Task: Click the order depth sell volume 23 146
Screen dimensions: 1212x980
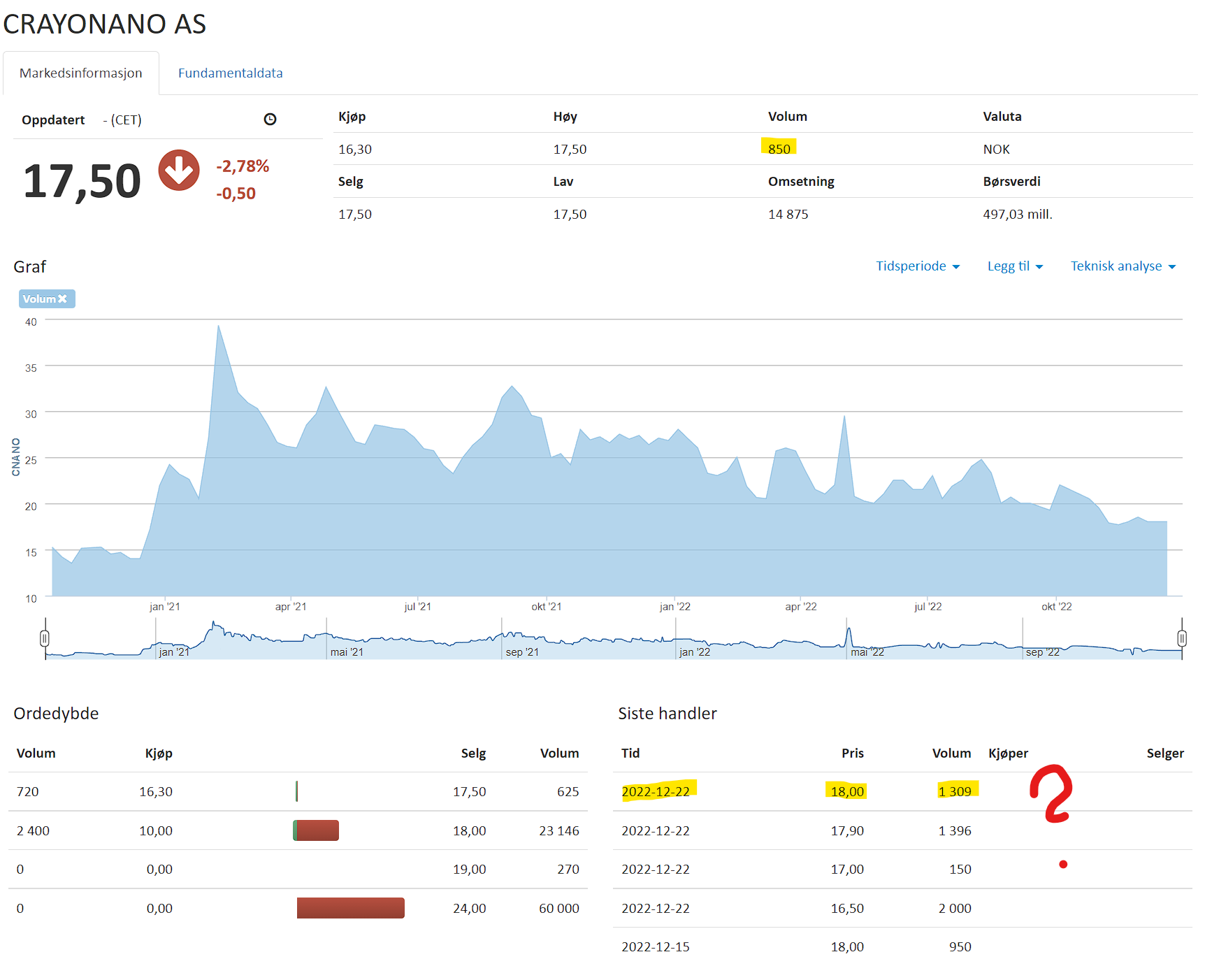Action: pos(559,831)
